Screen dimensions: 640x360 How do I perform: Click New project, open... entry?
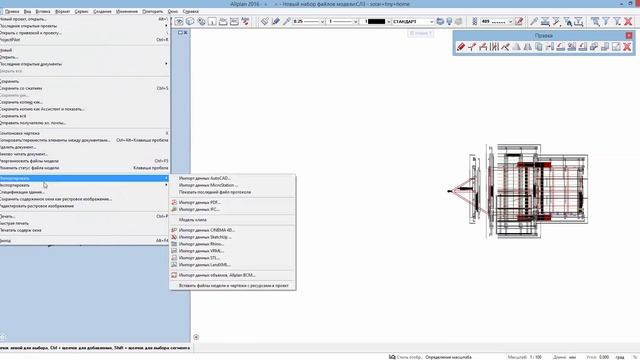84,19
